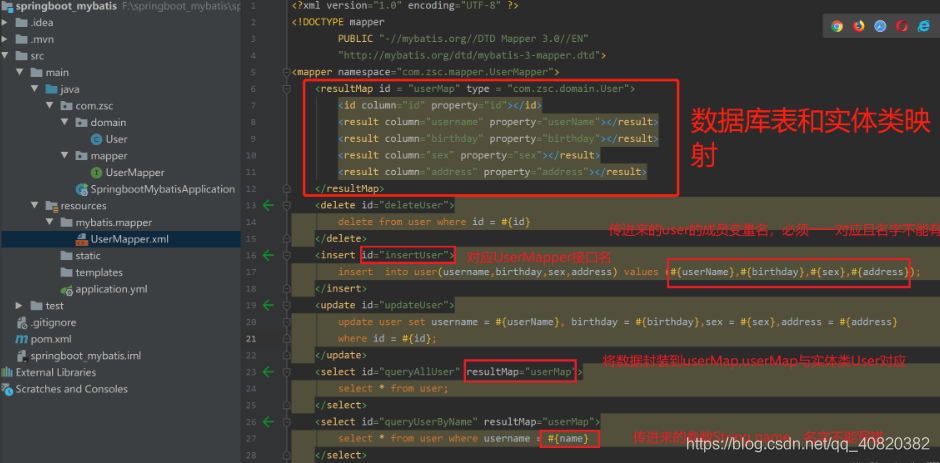Click the Scratches and Consoles icon

[x=7, y=389]
